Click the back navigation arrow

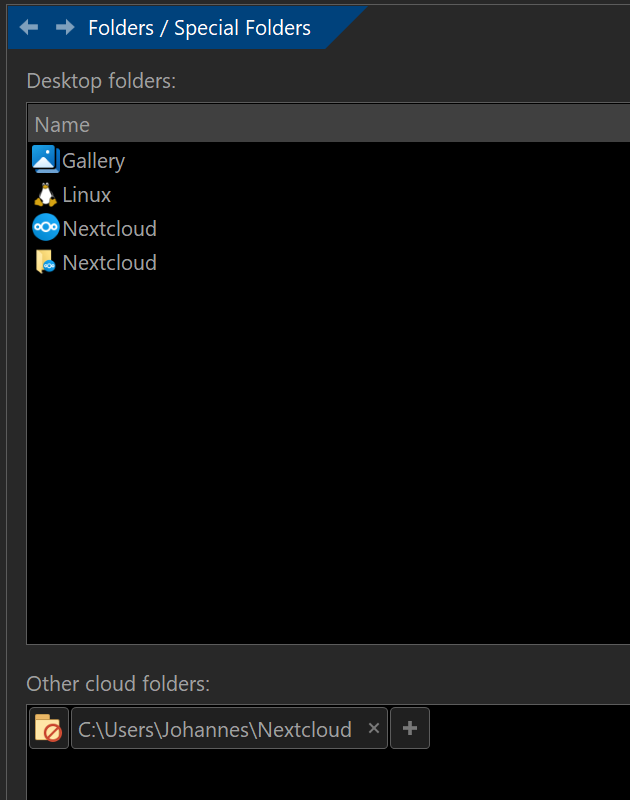pos(29,27)
